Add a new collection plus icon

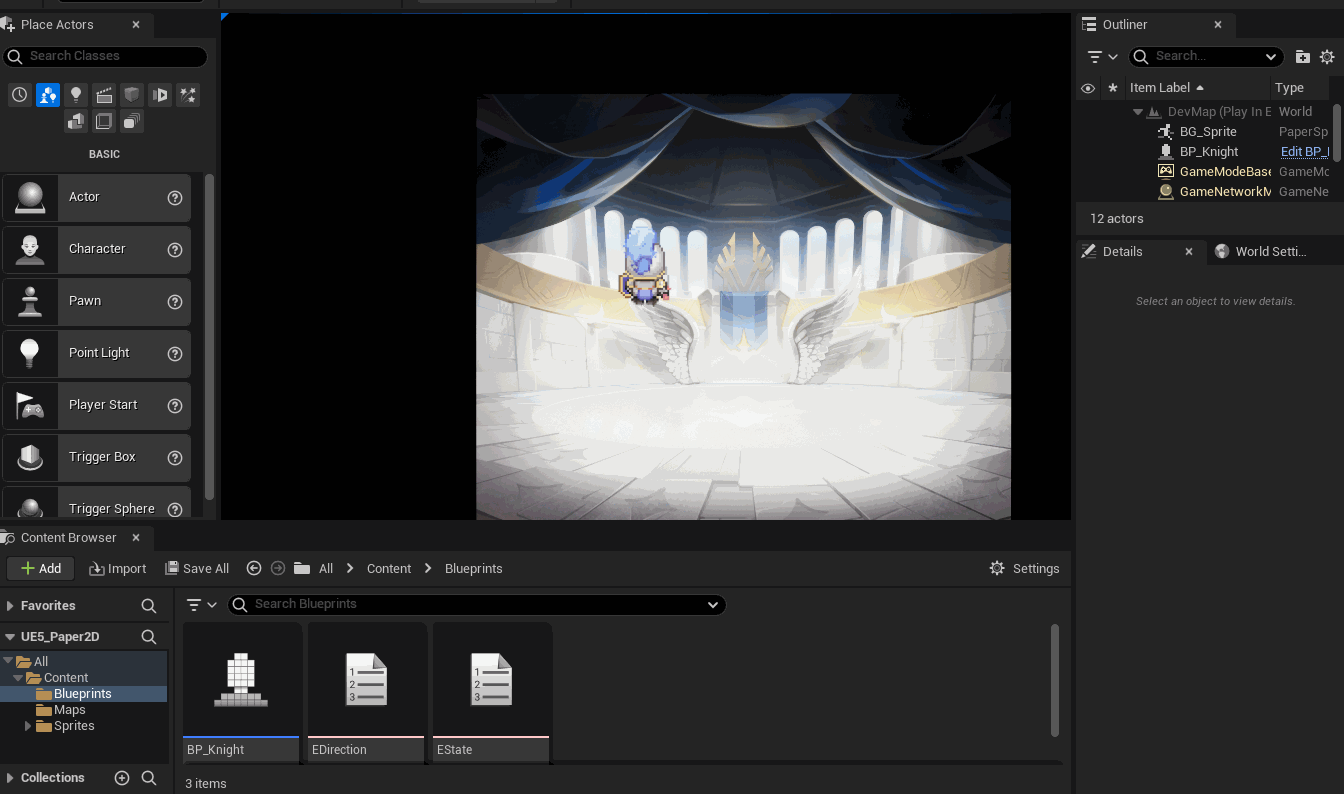(x=122, y=778)
